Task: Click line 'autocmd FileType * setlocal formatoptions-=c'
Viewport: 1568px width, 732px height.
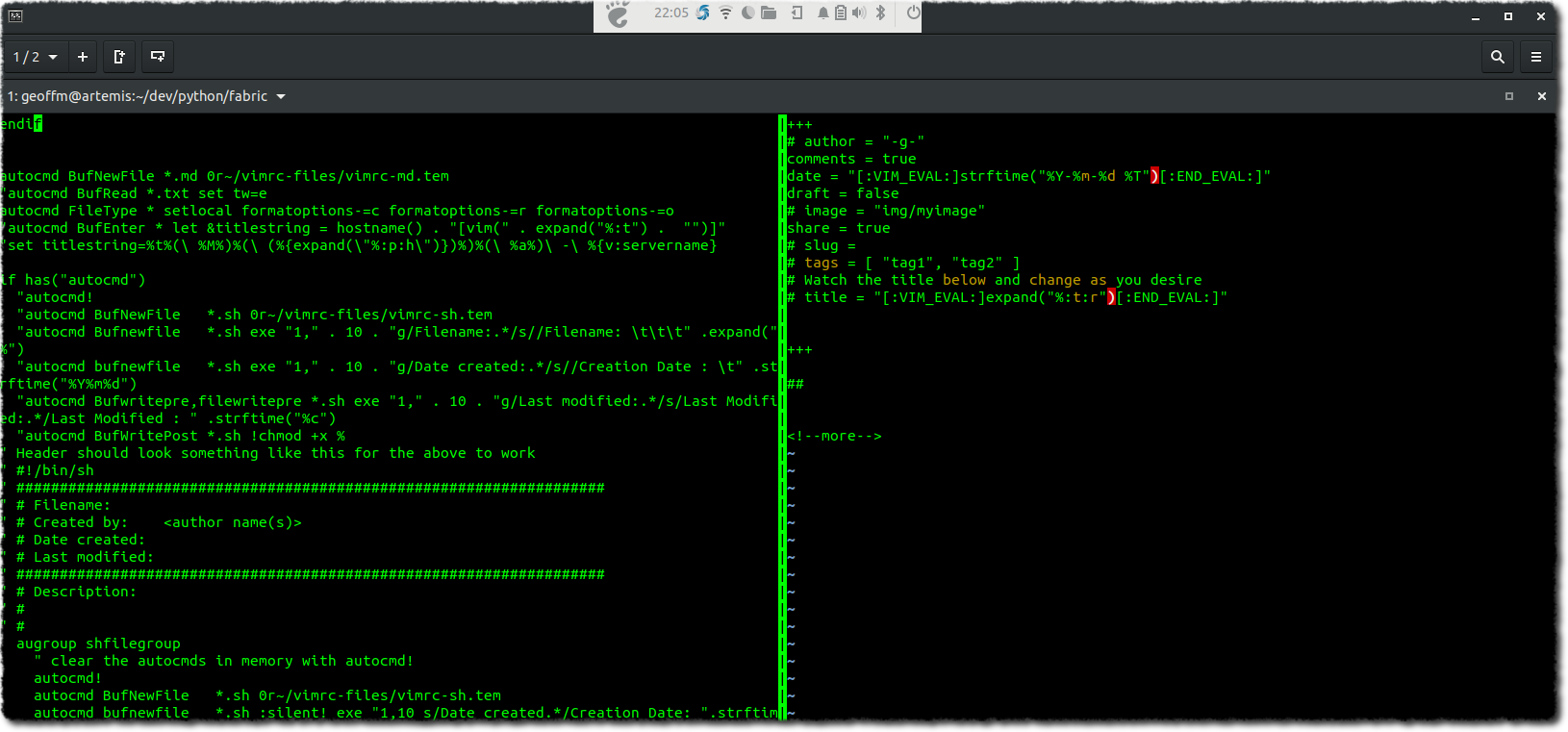Action: click(337, 211)
